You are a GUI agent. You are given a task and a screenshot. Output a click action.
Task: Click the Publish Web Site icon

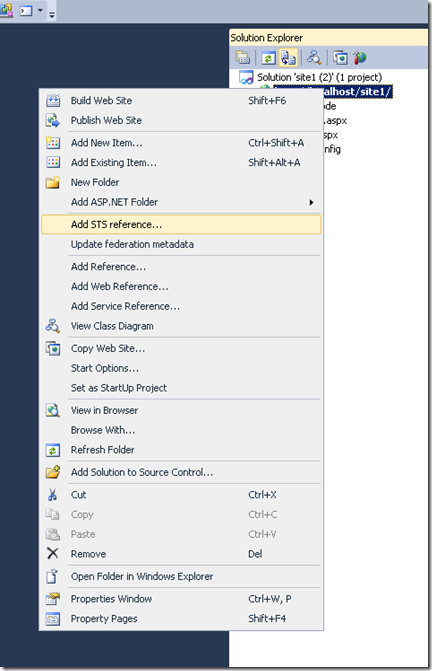tap(53, 120)
